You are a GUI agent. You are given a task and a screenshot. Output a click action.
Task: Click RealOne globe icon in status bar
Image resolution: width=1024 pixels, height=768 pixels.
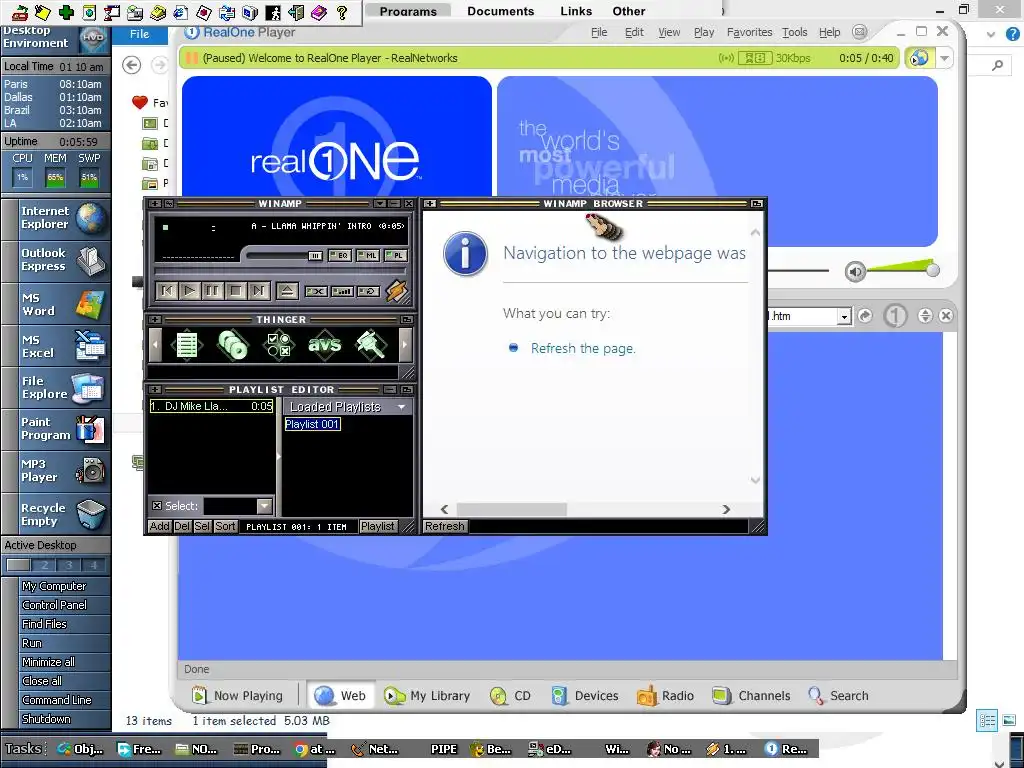[x=920, y=58]
